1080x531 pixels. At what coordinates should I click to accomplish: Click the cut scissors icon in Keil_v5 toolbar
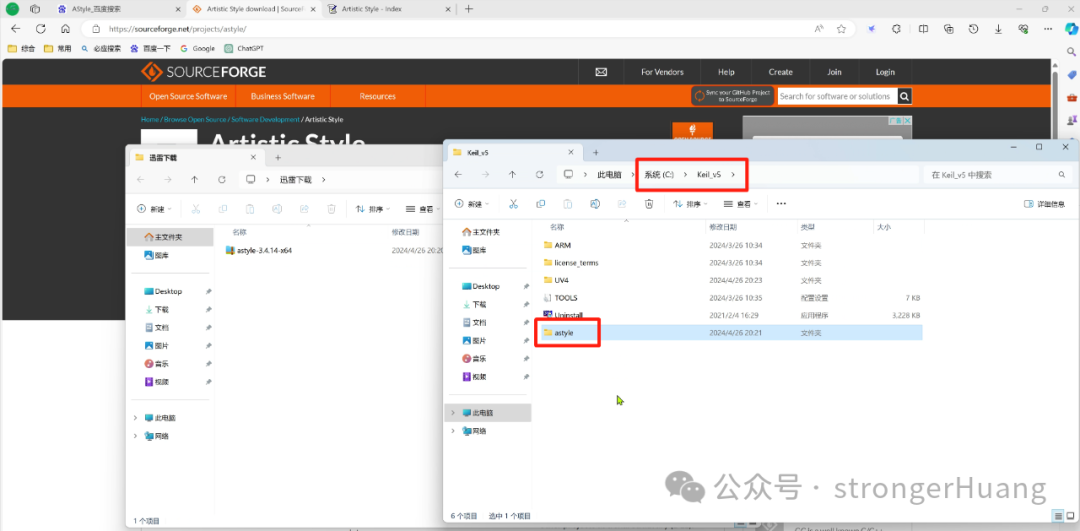[x=513, y=204]
